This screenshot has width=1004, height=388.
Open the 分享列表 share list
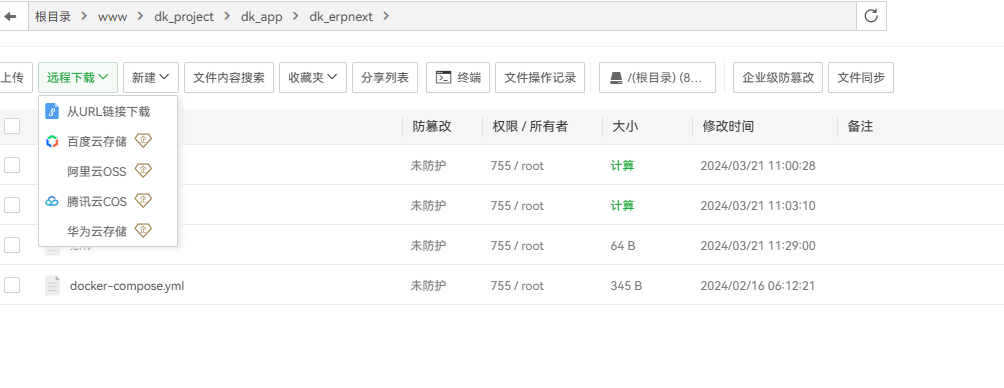[x=385, y=77]
